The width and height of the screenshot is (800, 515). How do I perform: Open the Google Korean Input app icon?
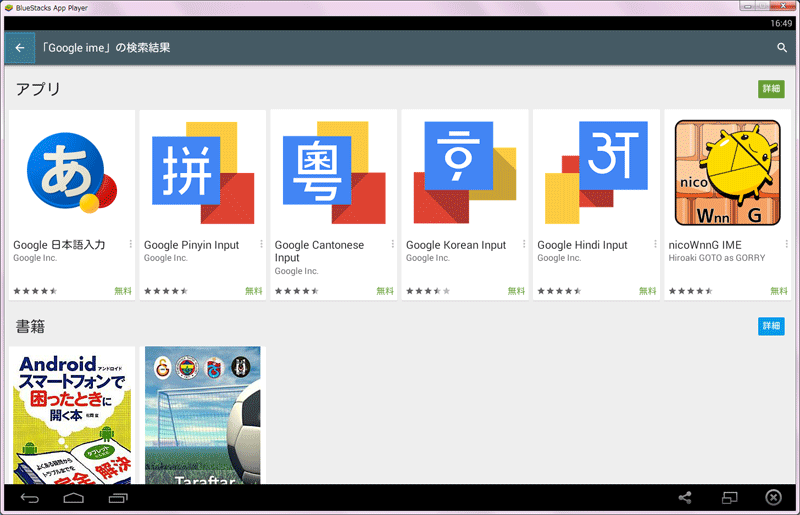tap(465, 173)
